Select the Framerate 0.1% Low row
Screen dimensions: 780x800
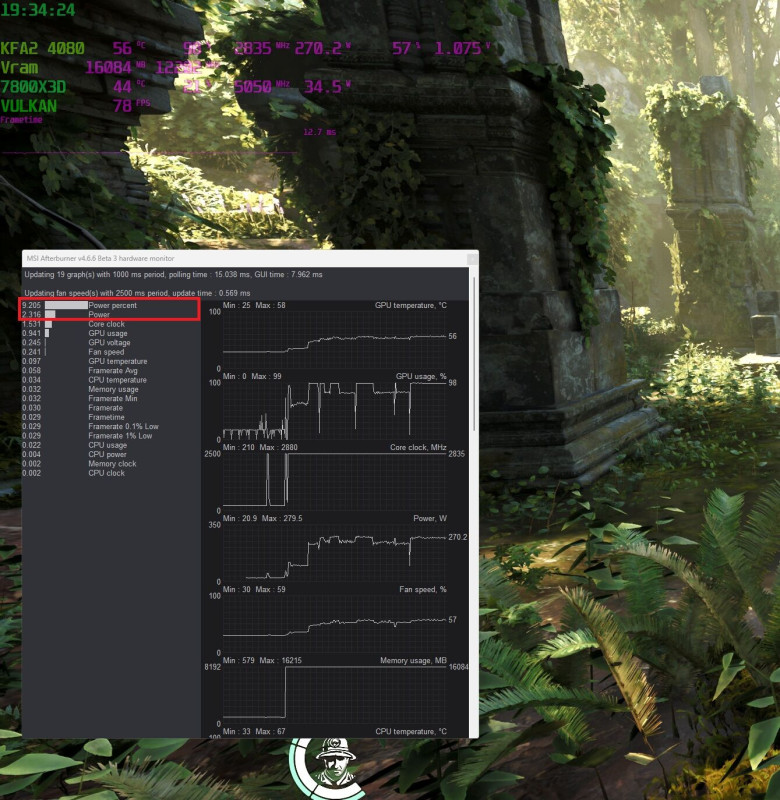pyautogui.click(x=111, y=426)
